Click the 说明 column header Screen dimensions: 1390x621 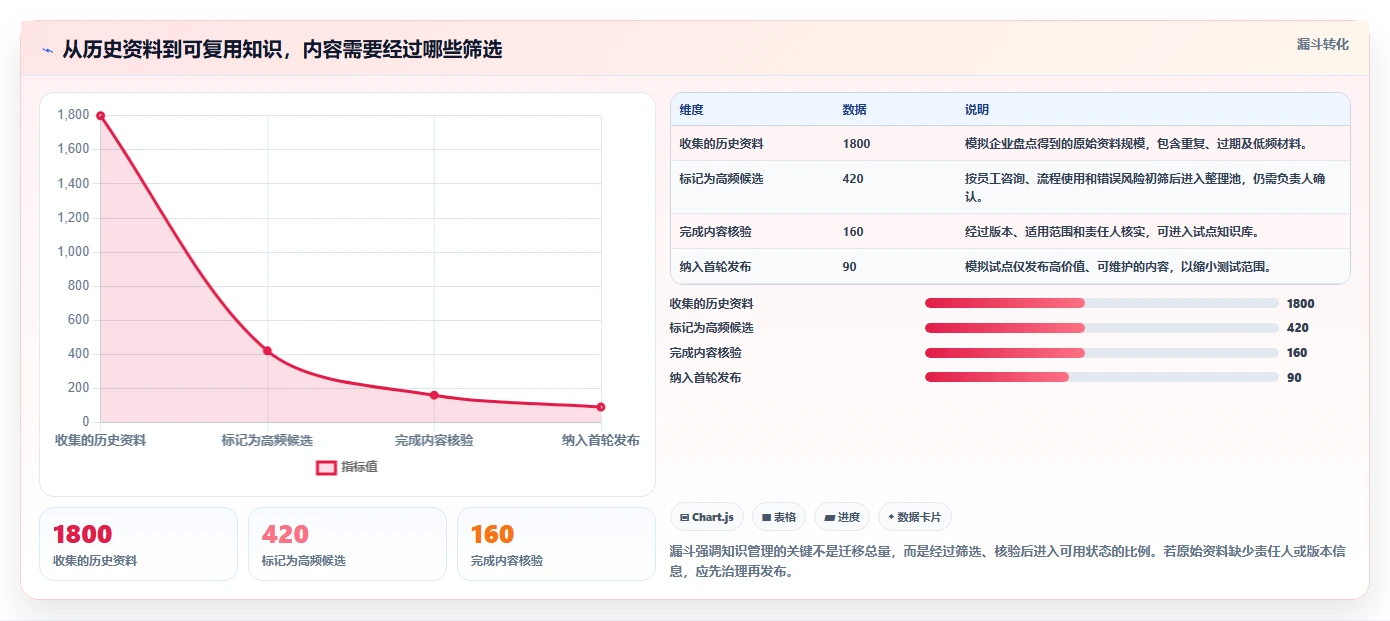coord(976,110)
